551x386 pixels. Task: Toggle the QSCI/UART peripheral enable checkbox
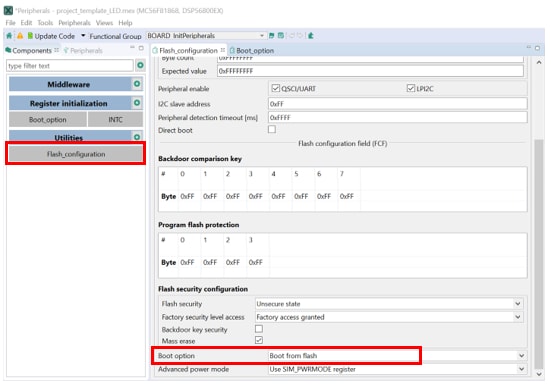[276, 88]
